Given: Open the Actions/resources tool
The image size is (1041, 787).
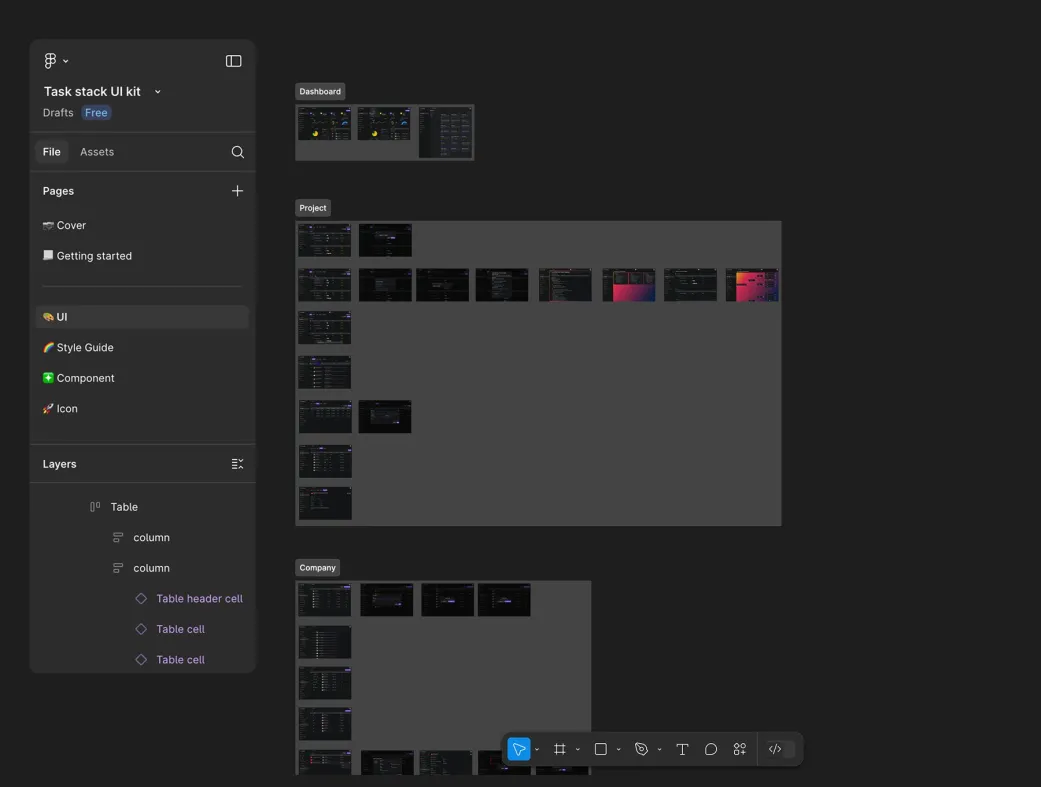Looking at the screenshot, I should [x=740, y=749].
